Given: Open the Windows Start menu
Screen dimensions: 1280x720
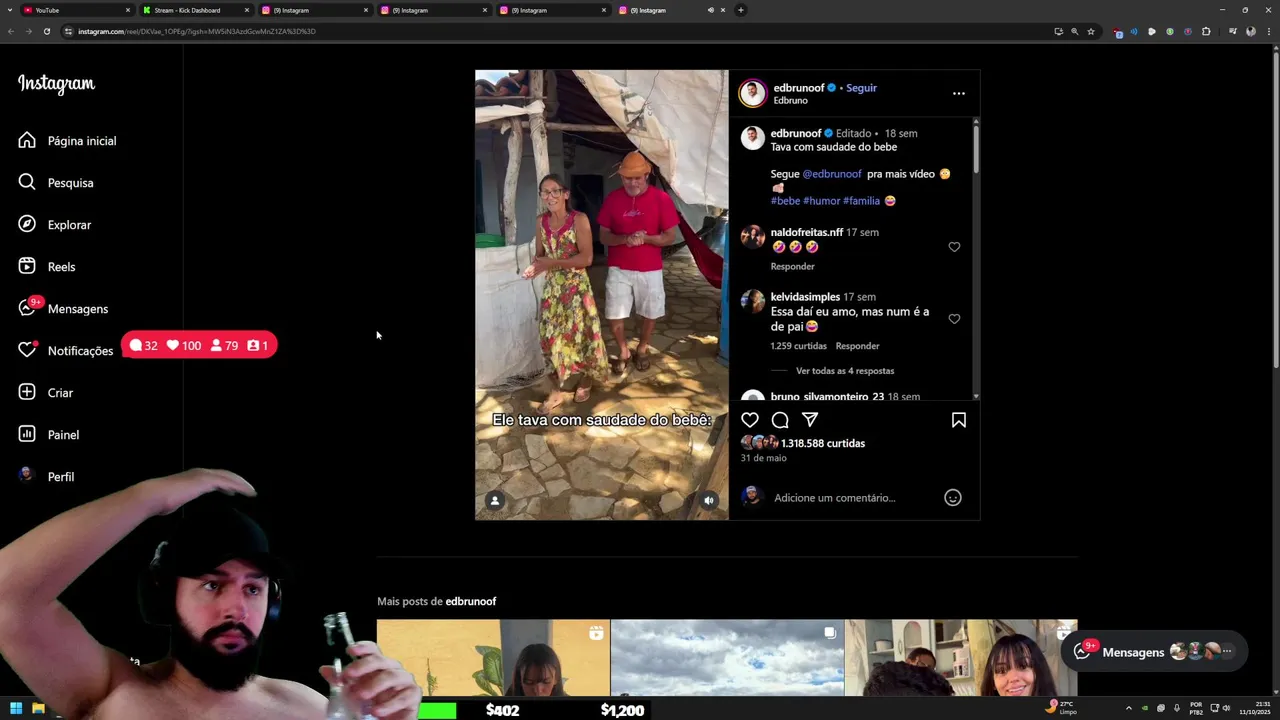Looking at the screenshot, I should (x=16, y=709).
